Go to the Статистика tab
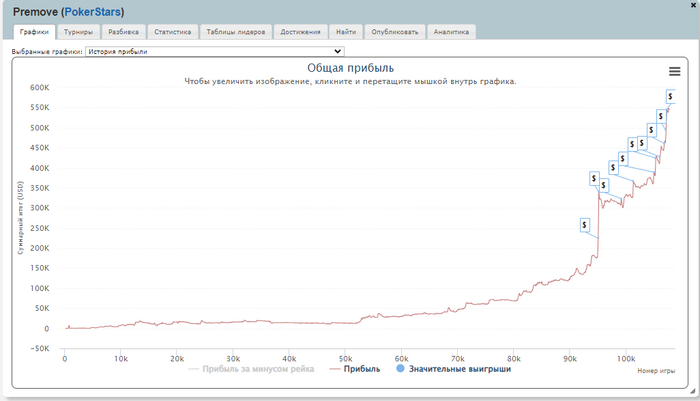 pos(173,32)
